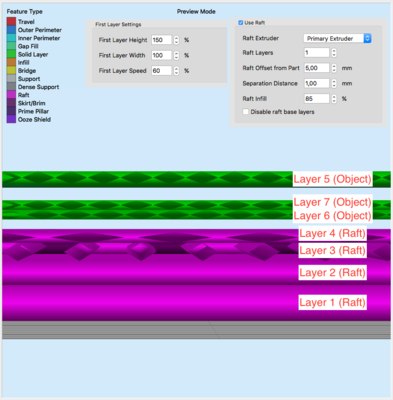Image resolution: width=393 pixels, height=400 pixels.
Task: Click the Skirt/Brim legend label
Action: tap(32, 103)
